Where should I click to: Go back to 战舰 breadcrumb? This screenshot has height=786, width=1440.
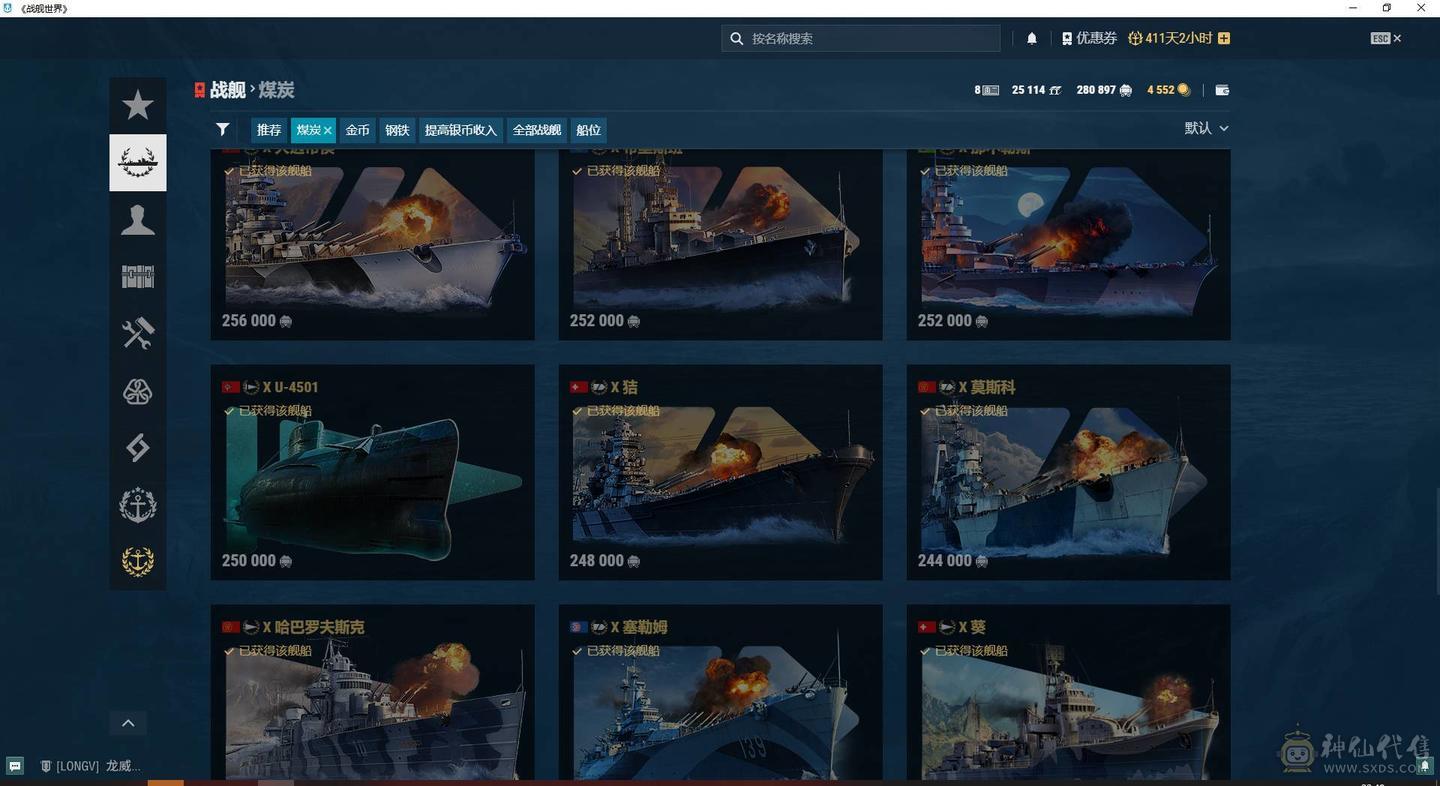pyautogui.click(x=227, y=90)
